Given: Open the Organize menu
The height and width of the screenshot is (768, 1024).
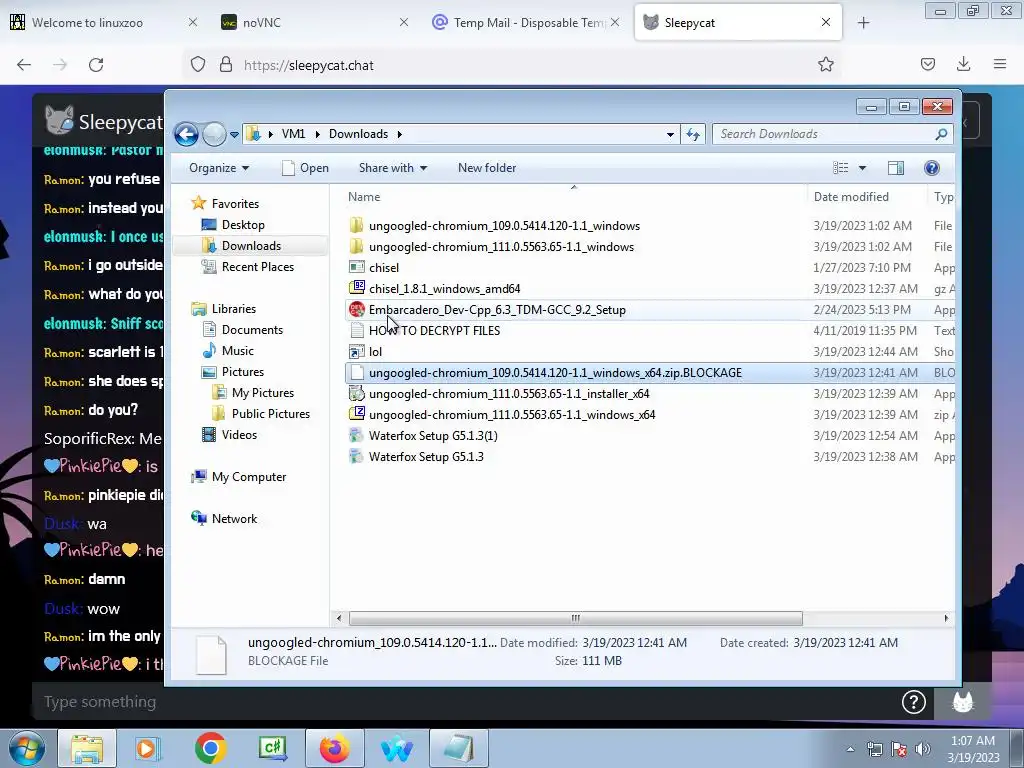Looking at the screenshot, I should pos(219,168).
